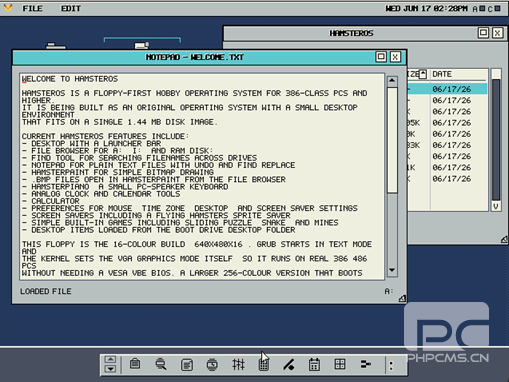Viewport: 509px width, 382px height.
Task: Launch the Find tool magnifier icon
Action: point(161,364)
